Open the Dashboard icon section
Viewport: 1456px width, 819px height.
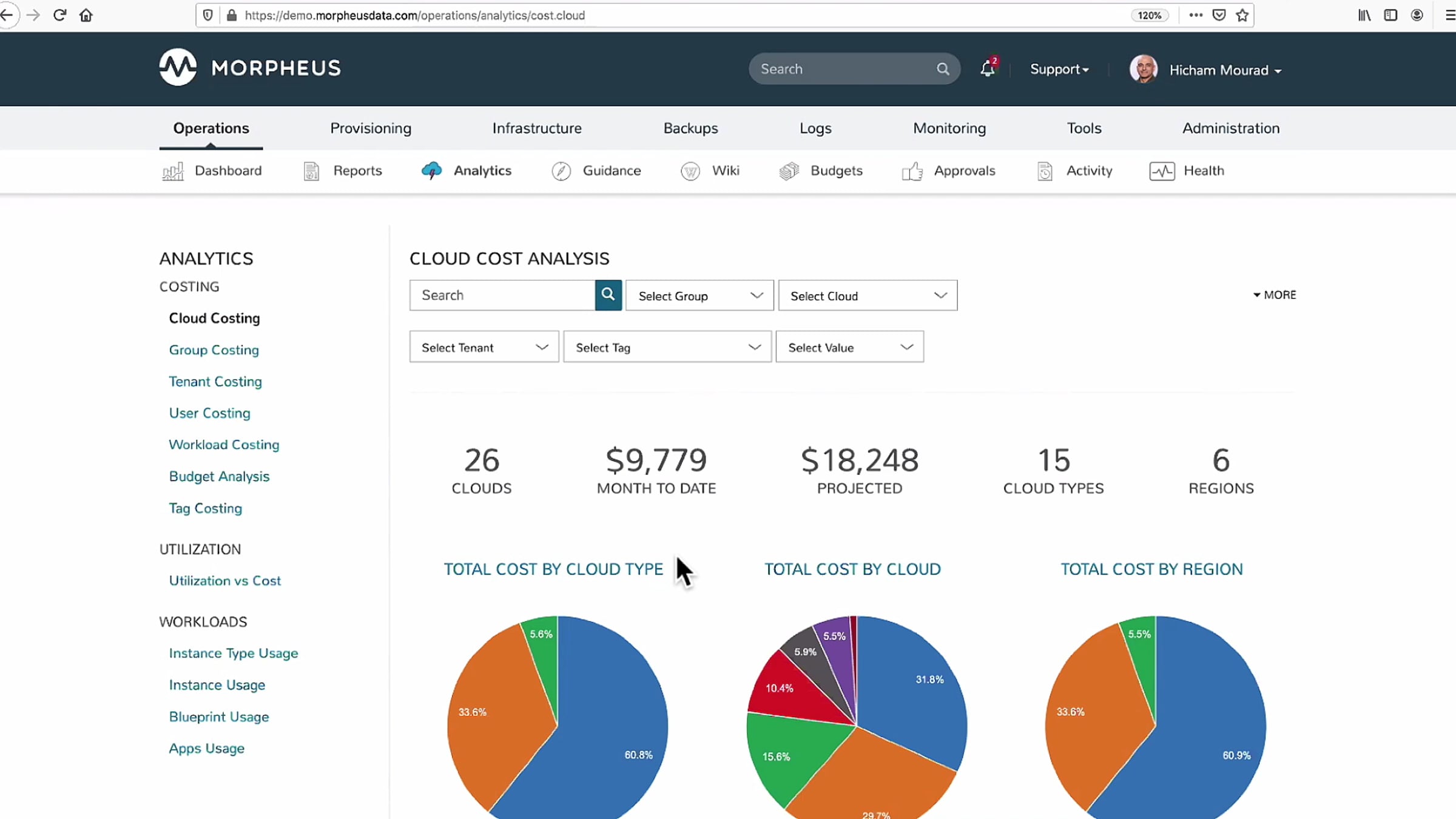tap(173, 172)
